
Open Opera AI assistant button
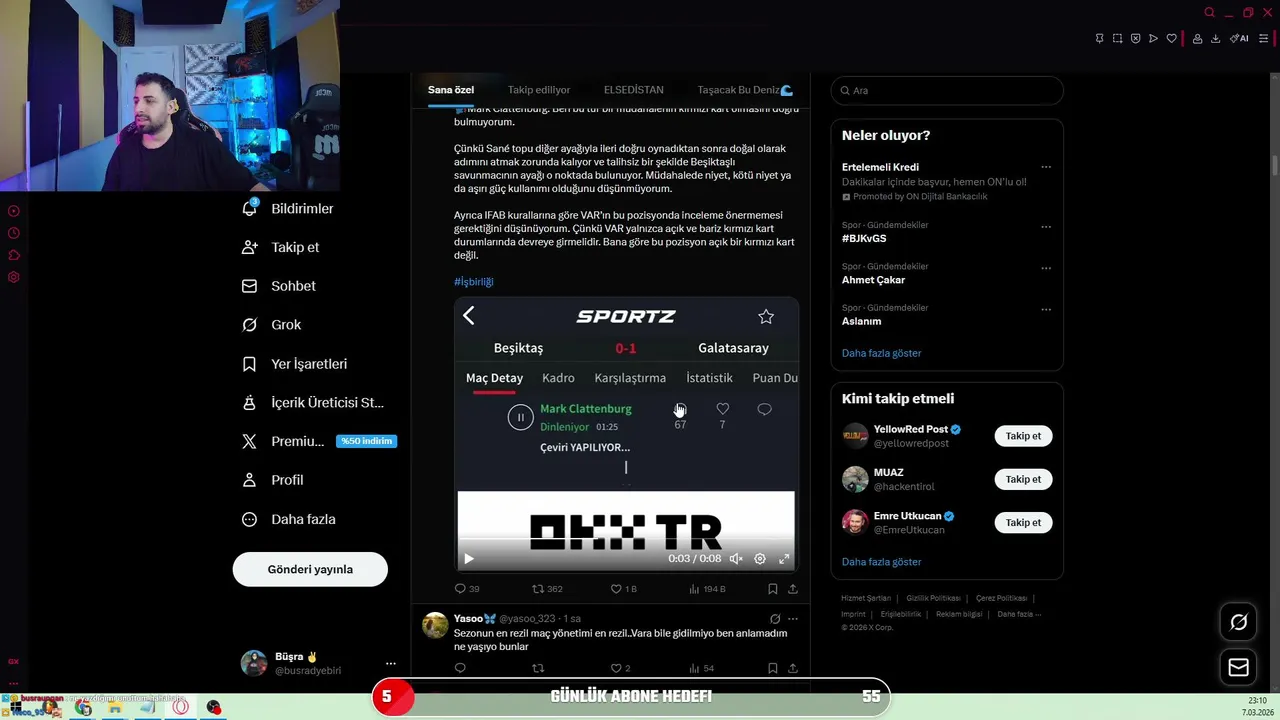[x=1239, y=38]
